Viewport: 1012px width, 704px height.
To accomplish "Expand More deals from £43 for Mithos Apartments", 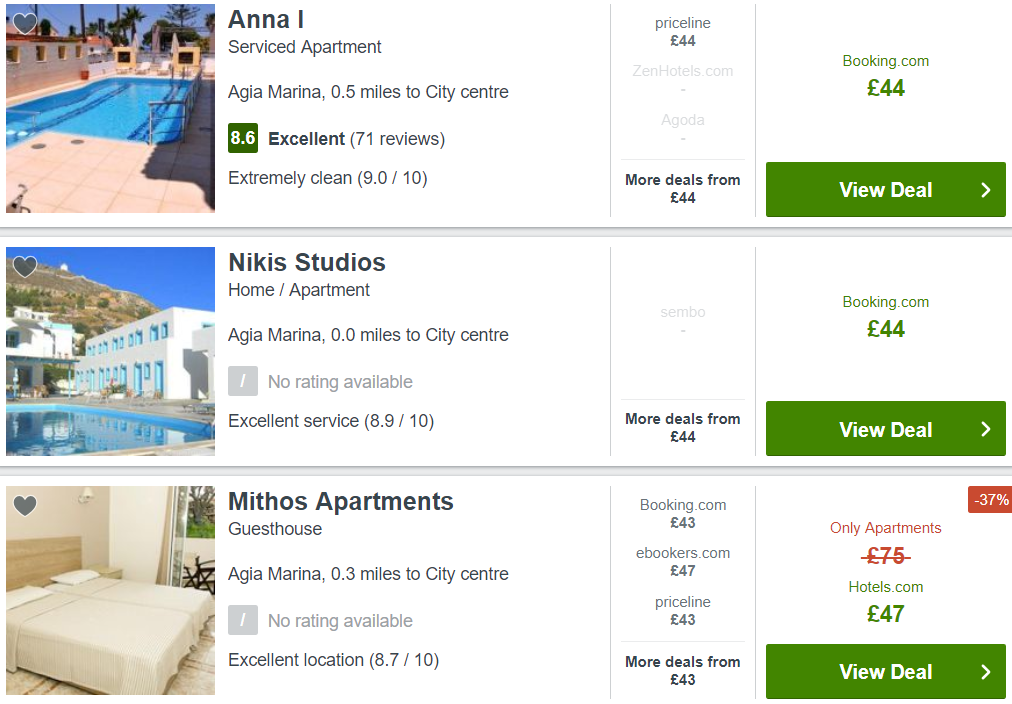I will [682, 670].
